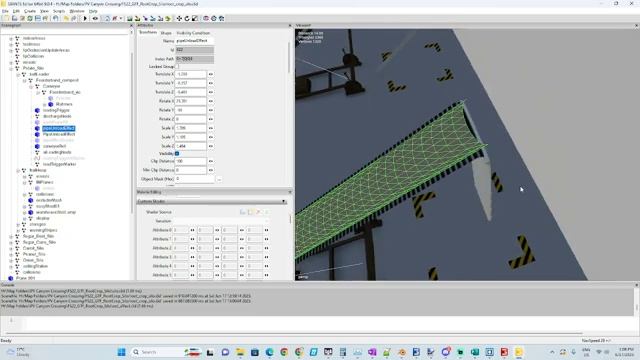This screenshot has width=640, height=360.
Task: Click the first green terrain tool icon
Action: (130, 18)
